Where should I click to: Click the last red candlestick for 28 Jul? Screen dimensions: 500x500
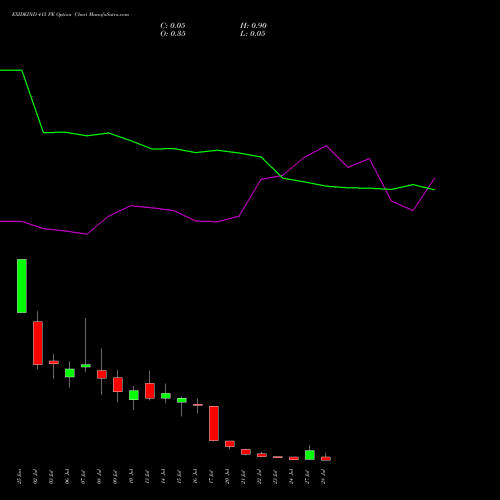tap(326, 459)
